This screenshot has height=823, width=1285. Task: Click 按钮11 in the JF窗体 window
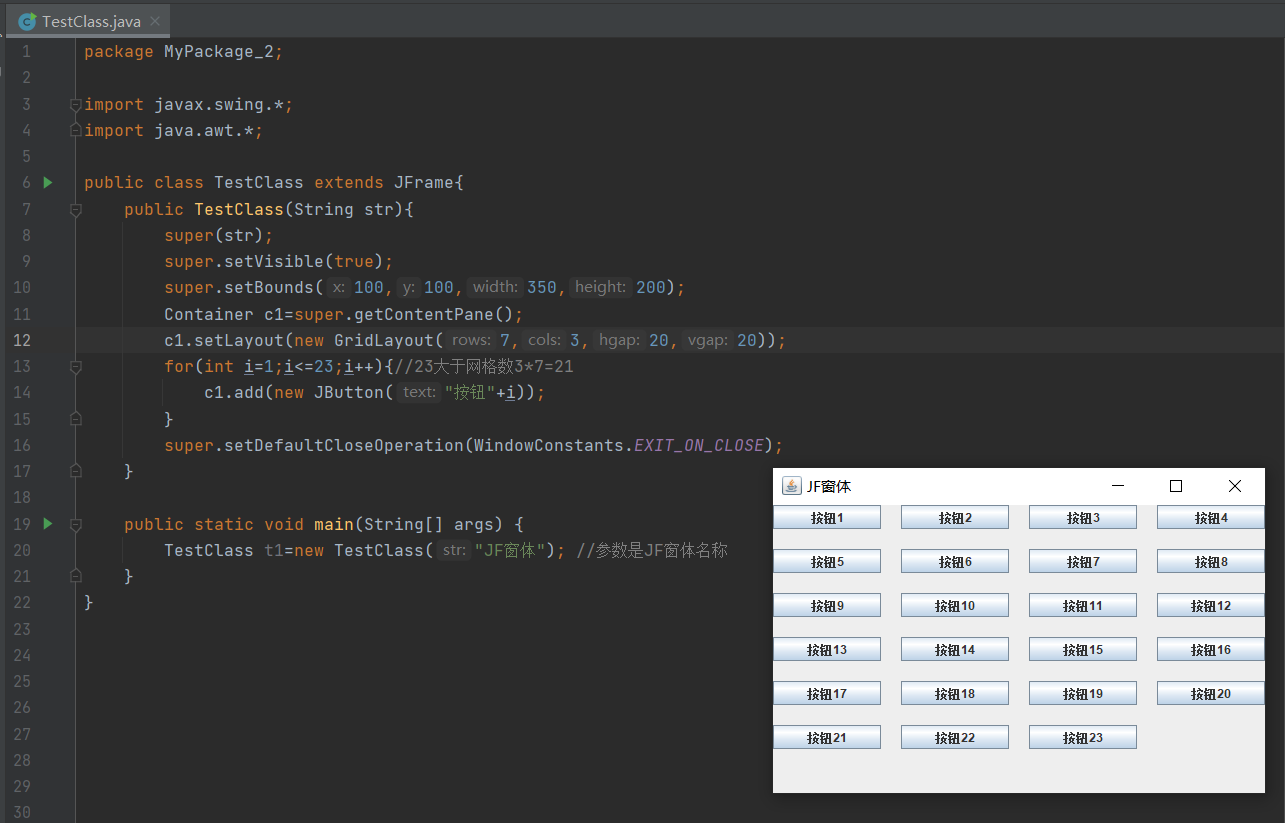coord(1083,605)
